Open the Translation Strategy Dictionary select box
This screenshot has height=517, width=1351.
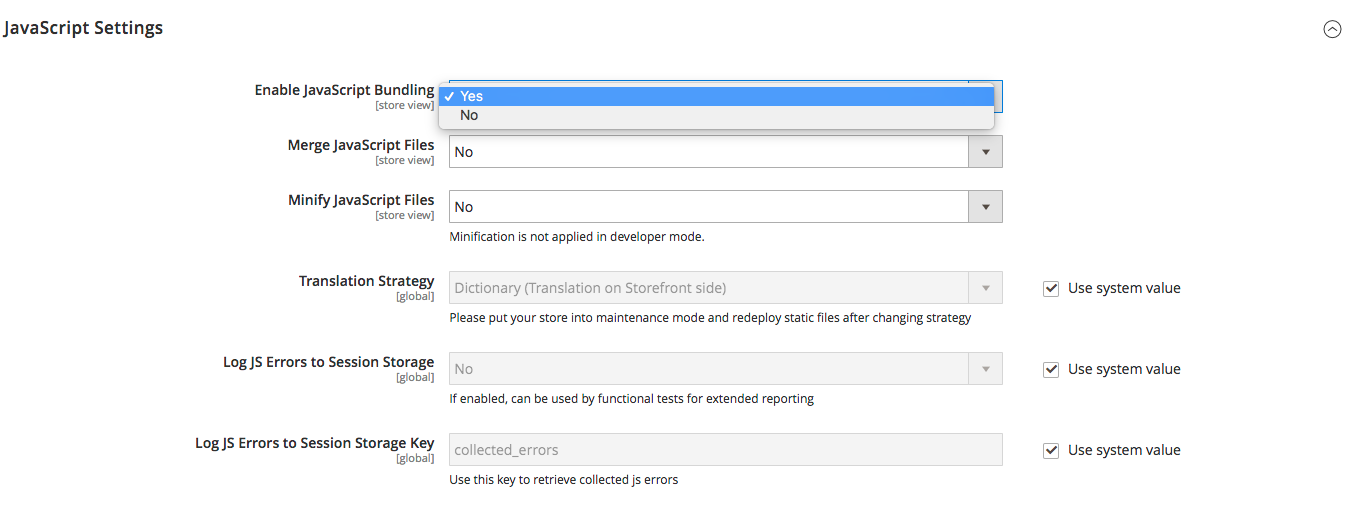[725, 288]
